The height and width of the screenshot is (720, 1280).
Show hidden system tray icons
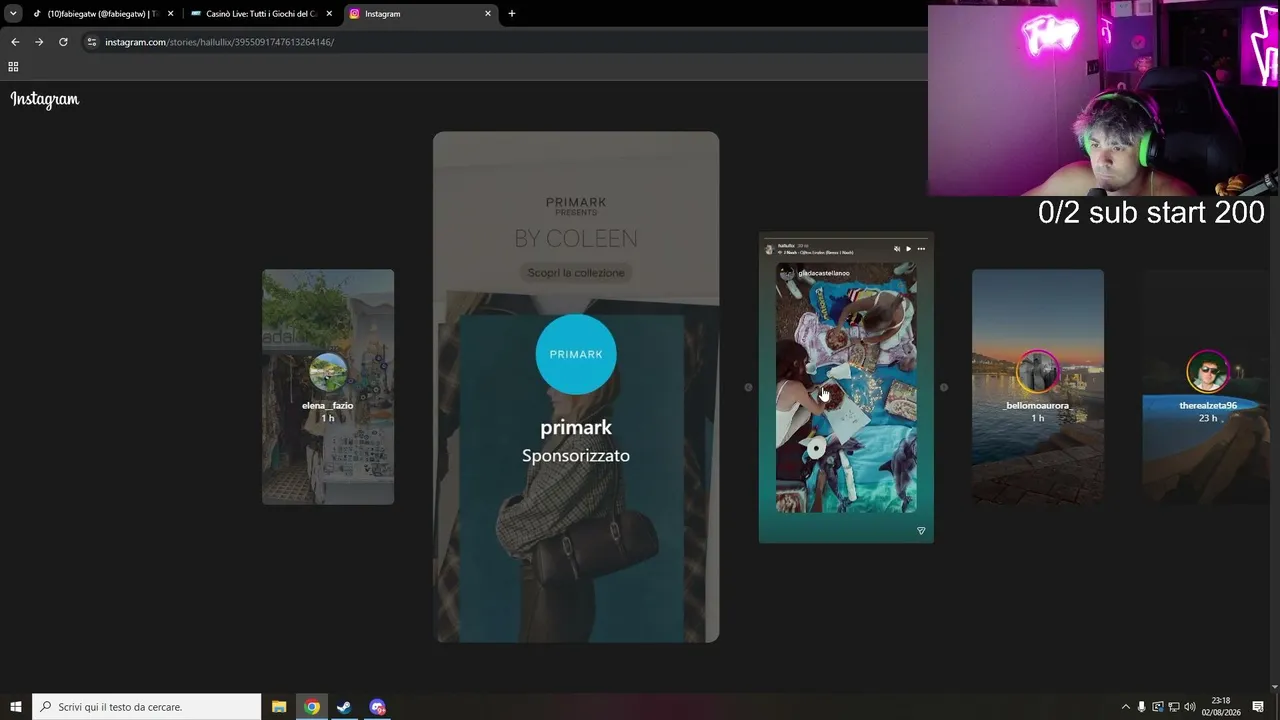(1125, 707)
